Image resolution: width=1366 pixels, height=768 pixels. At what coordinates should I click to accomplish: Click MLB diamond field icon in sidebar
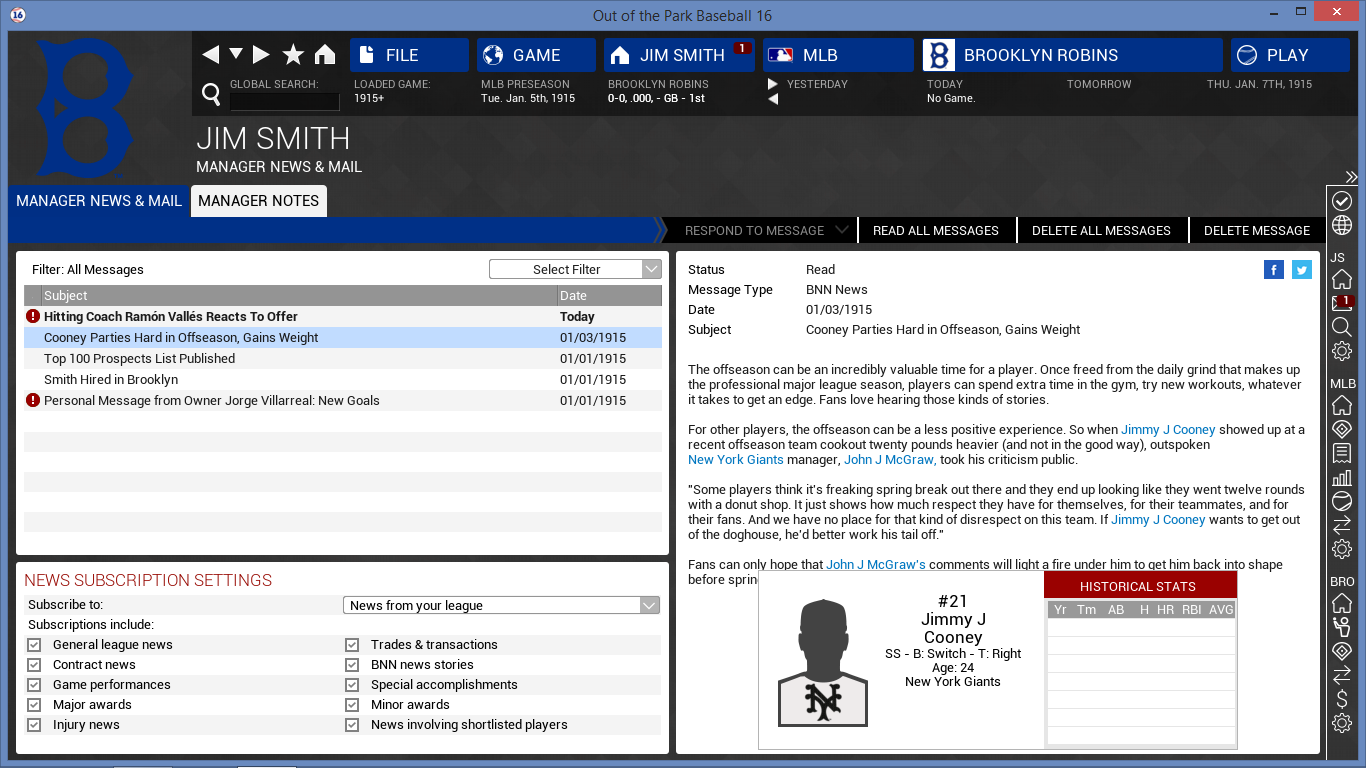[1342, 429]
